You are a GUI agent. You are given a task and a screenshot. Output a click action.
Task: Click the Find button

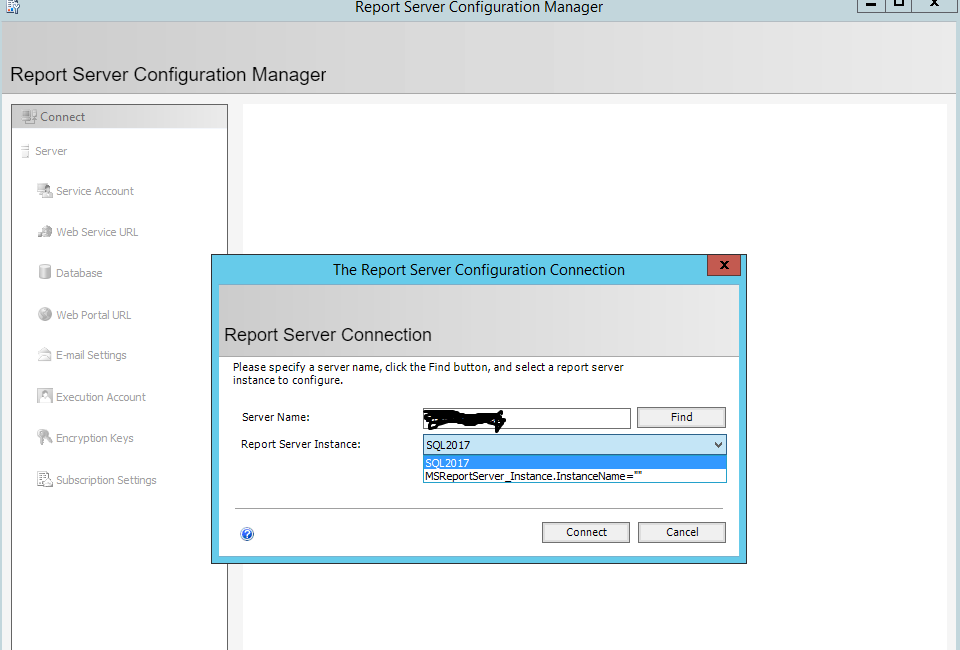(x=681, y=417)
